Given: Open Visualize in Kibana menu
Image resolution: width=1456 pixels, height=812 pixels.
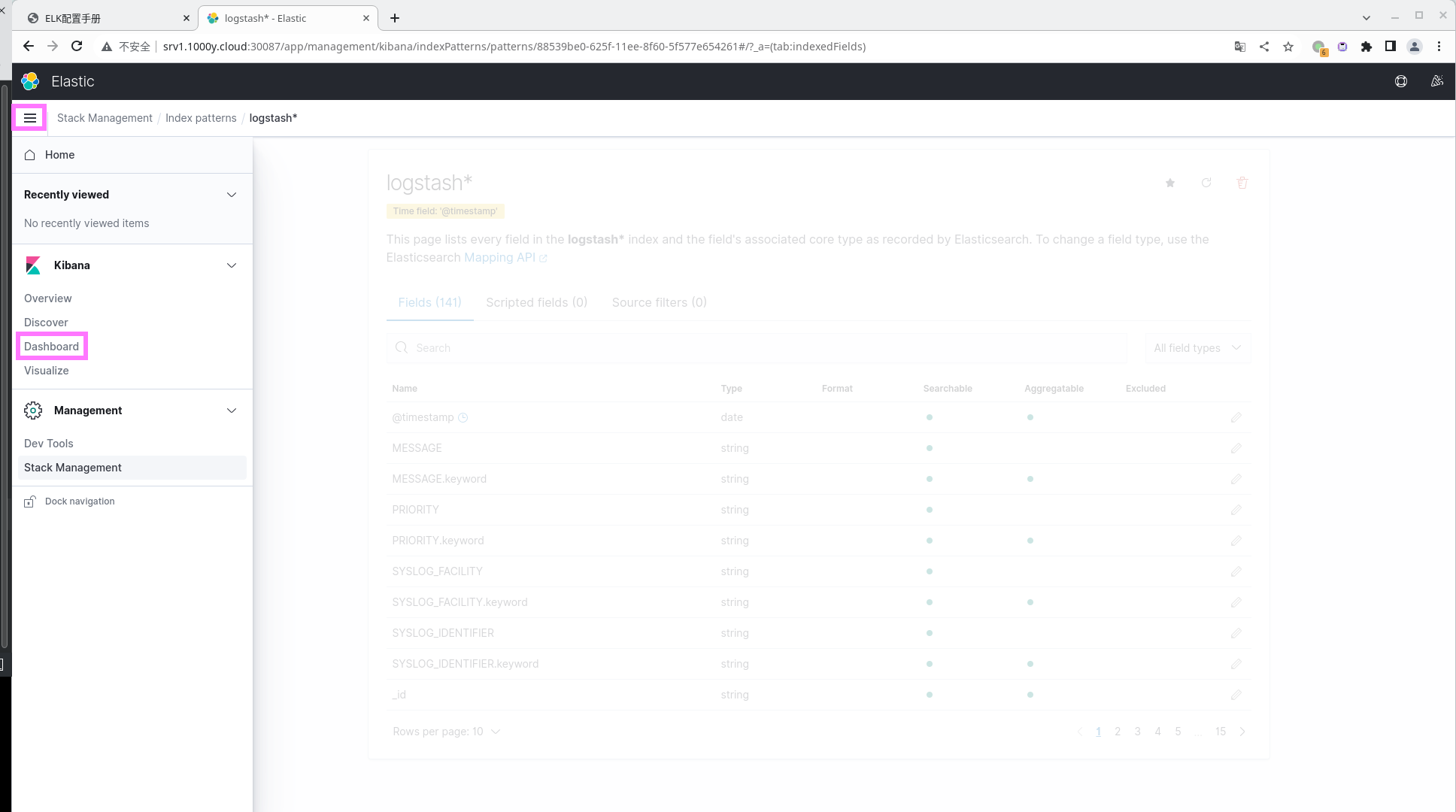Looking at the screenshot, I should 47,371.
